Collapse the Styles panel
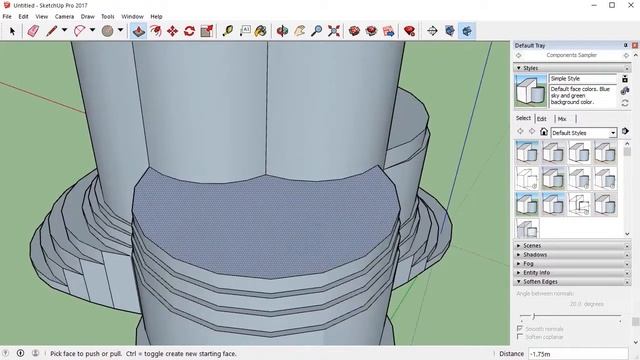This screenshot has width=640, height=360. click(571, 68)
